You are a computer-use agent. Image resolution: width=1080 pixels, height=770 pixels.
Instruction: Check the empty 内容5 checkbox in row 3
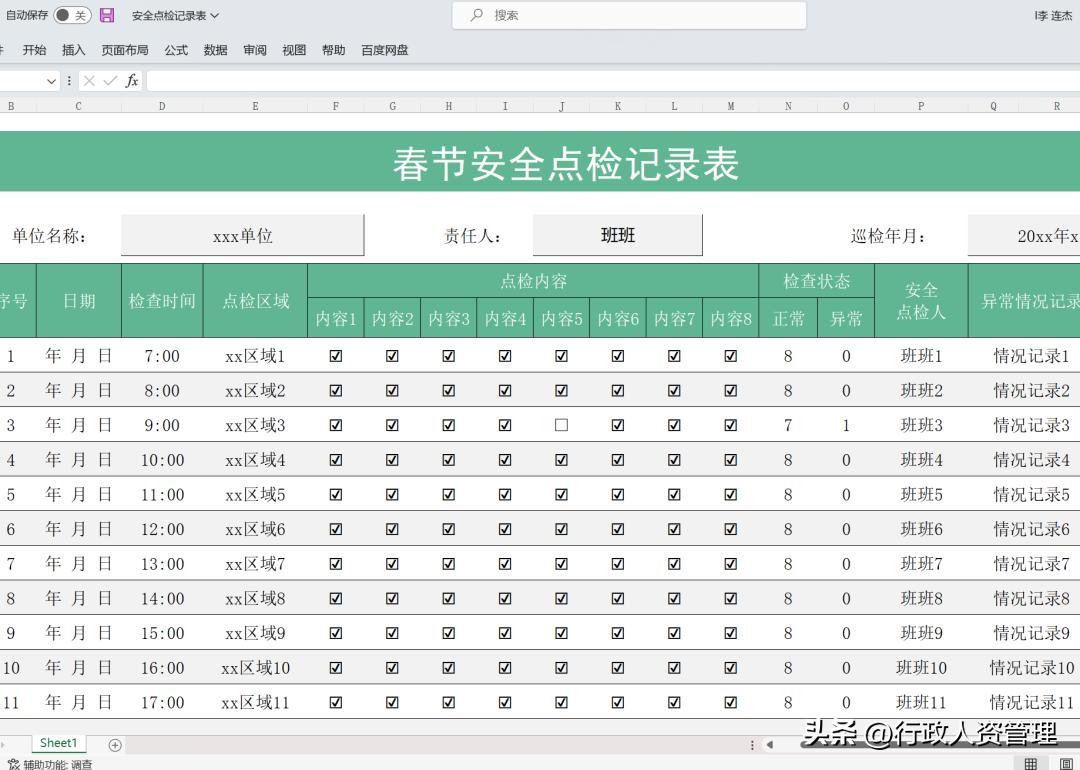561,425
